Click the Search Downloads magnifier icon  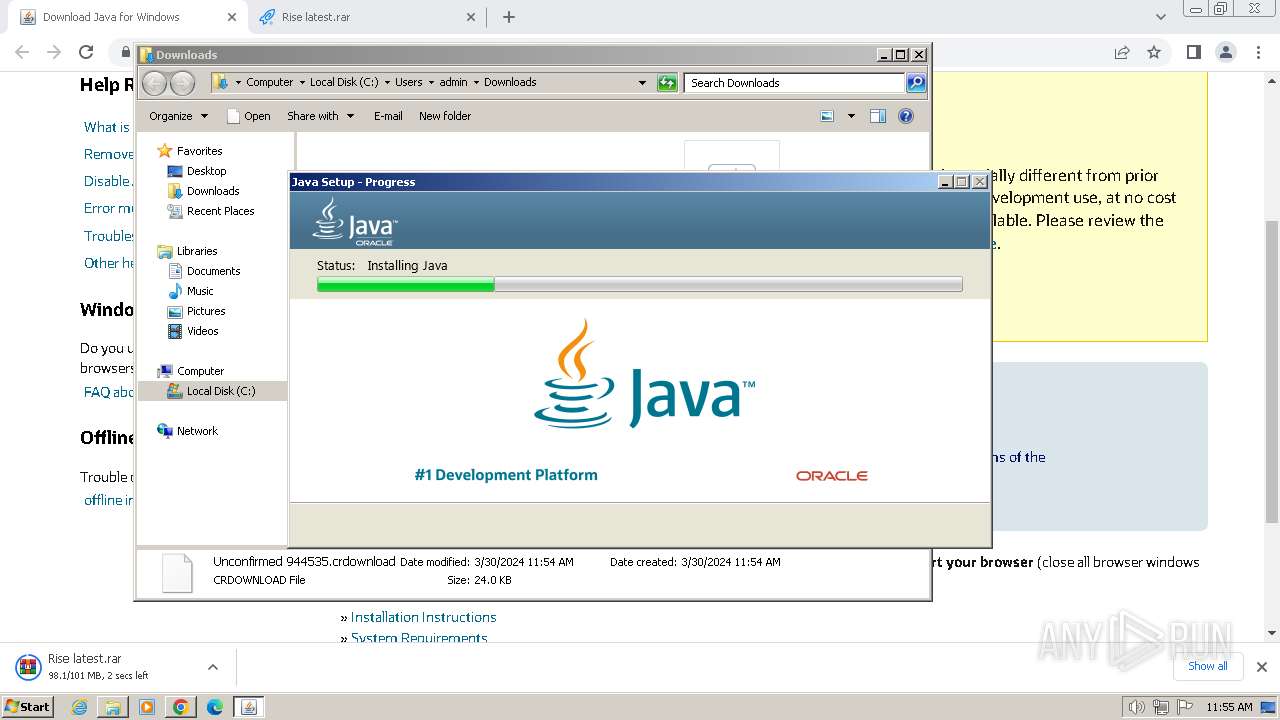(x=916, y=83)
